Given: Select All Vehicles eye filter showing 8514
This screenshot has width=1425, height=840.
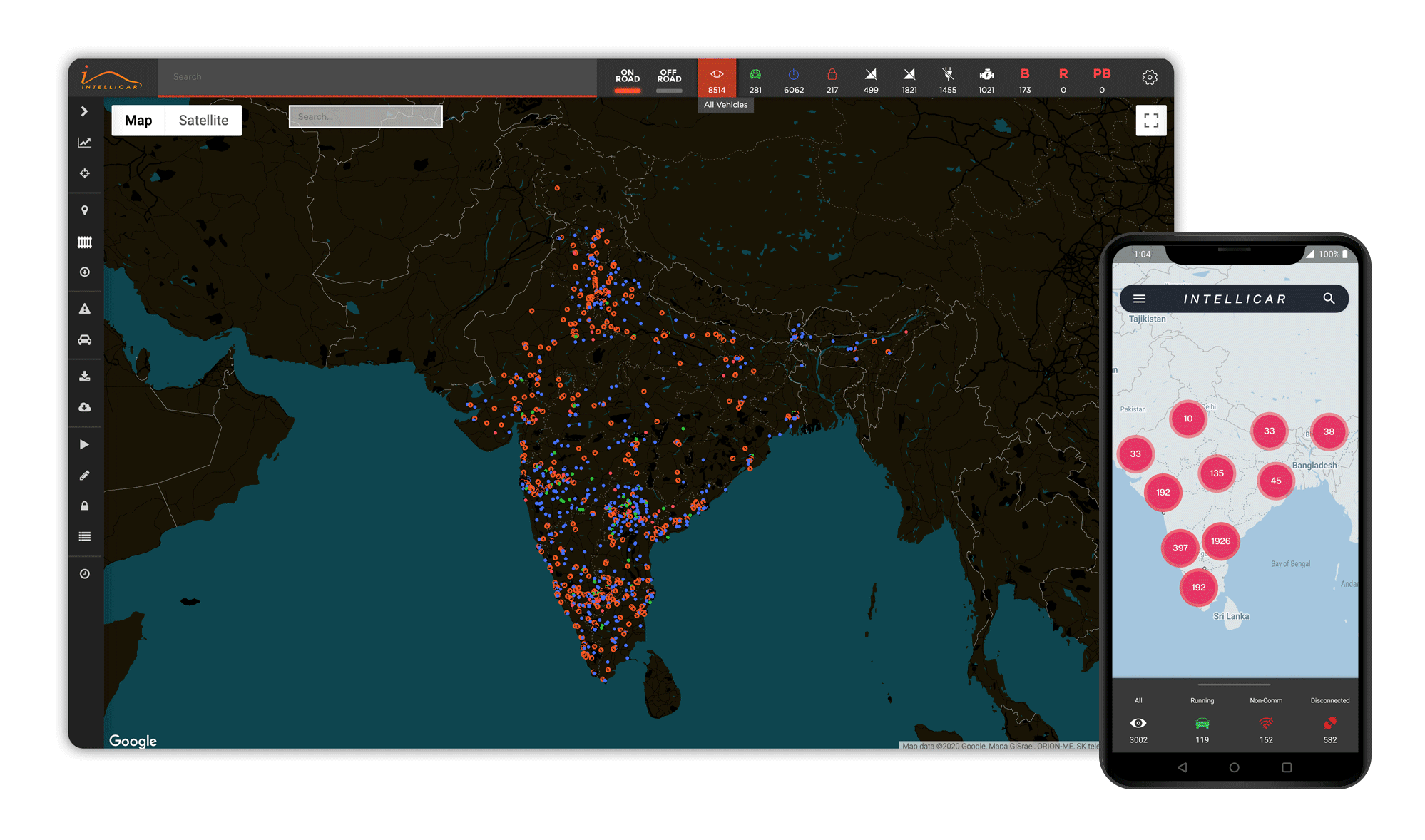Looking at the screenshot, I should tap(717, 78).
